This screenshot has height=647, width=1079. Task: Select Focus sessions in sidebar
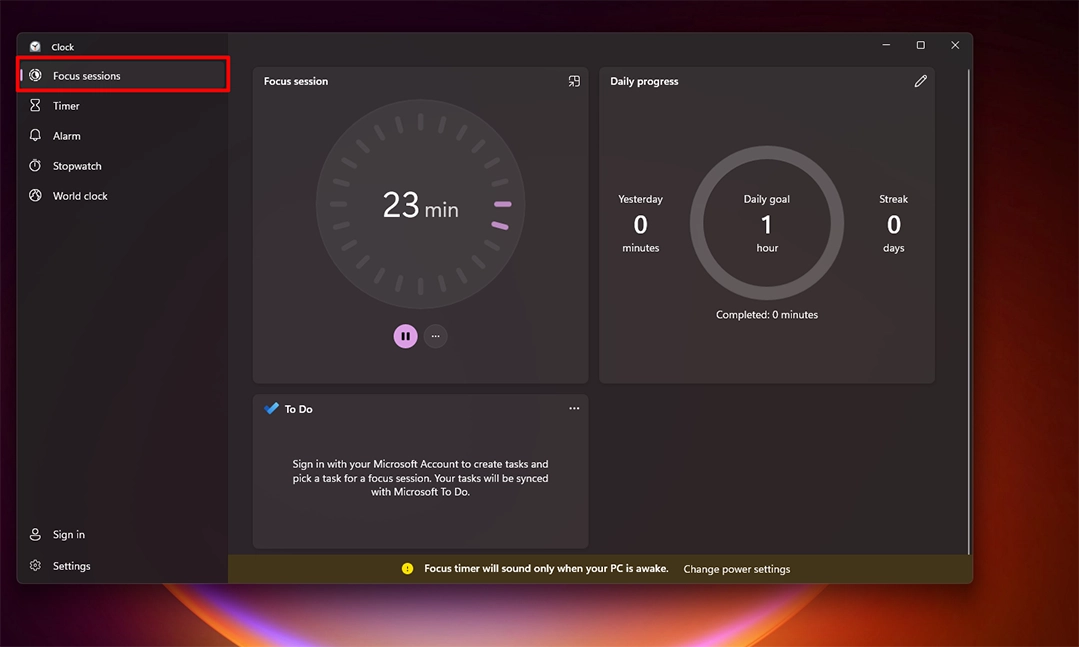87,76
